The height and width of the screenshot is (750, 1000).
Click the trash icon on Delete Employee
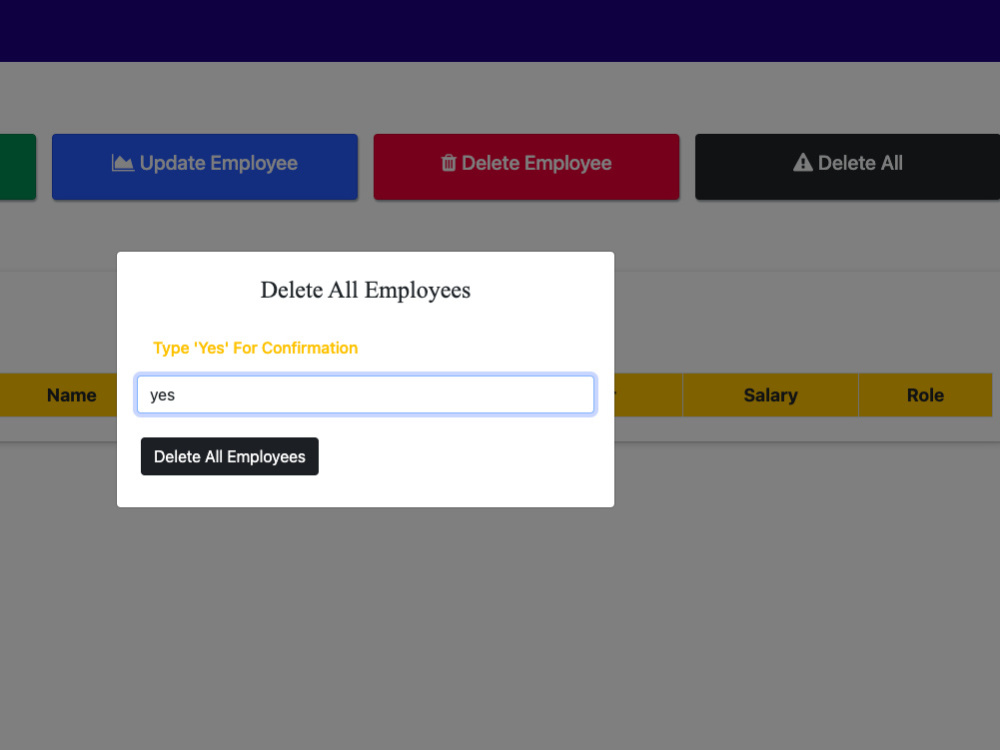pyautogui.click(x=449, y=163)
